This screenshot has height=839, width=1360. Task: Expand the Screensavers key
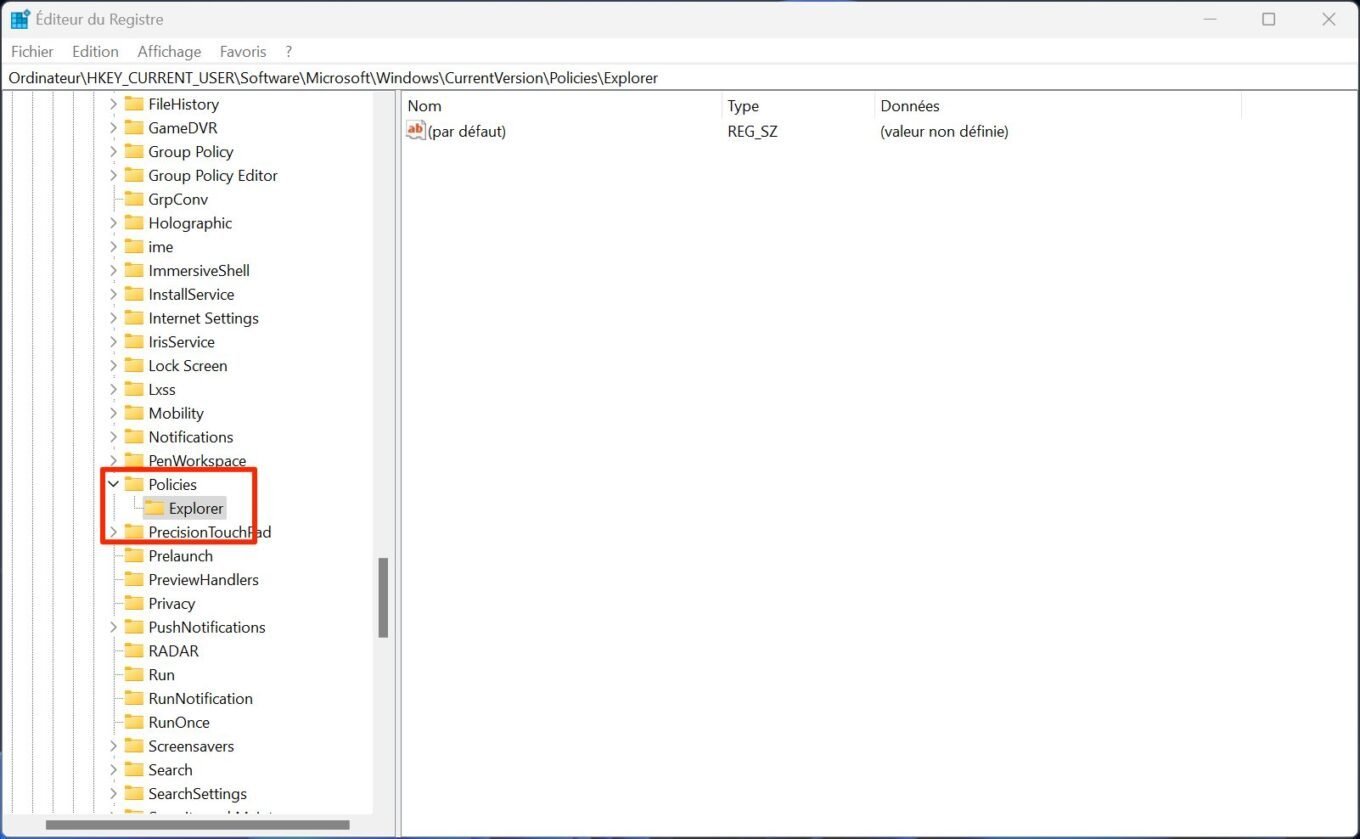(113, 746)
